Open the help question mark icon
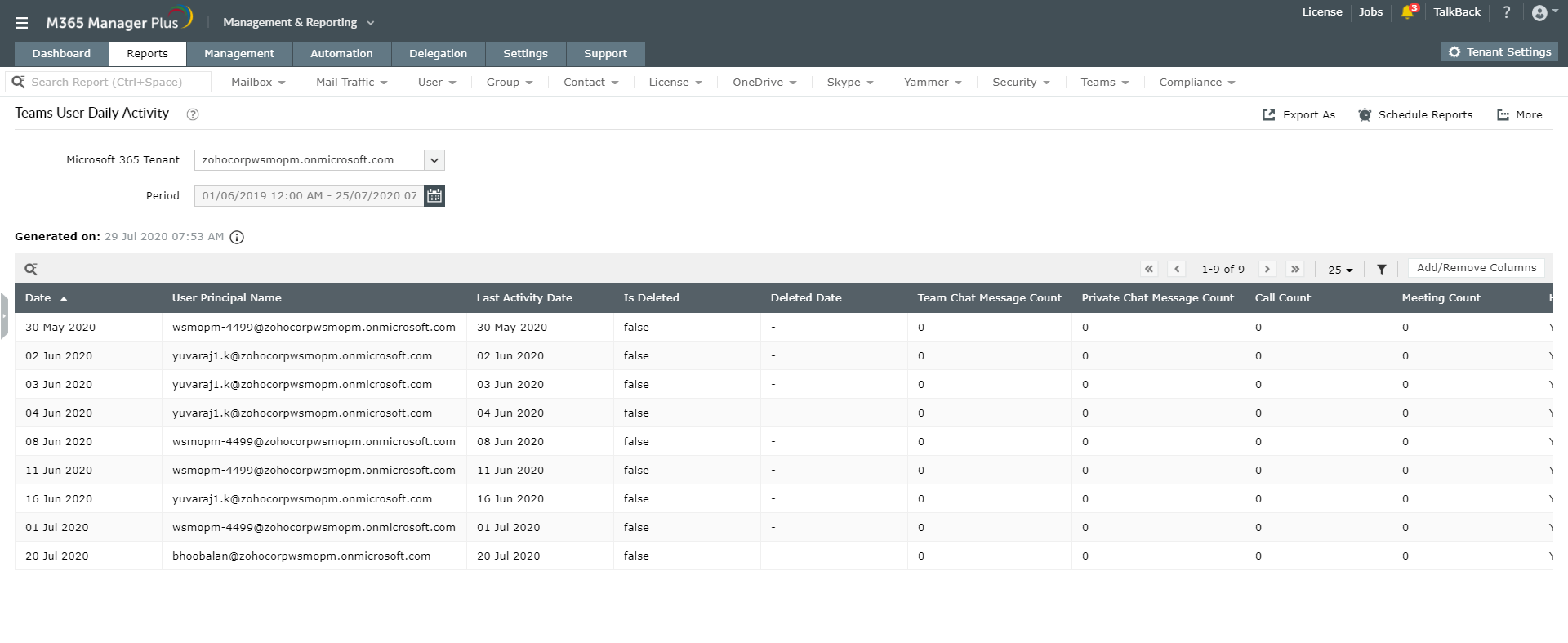 1507,12
